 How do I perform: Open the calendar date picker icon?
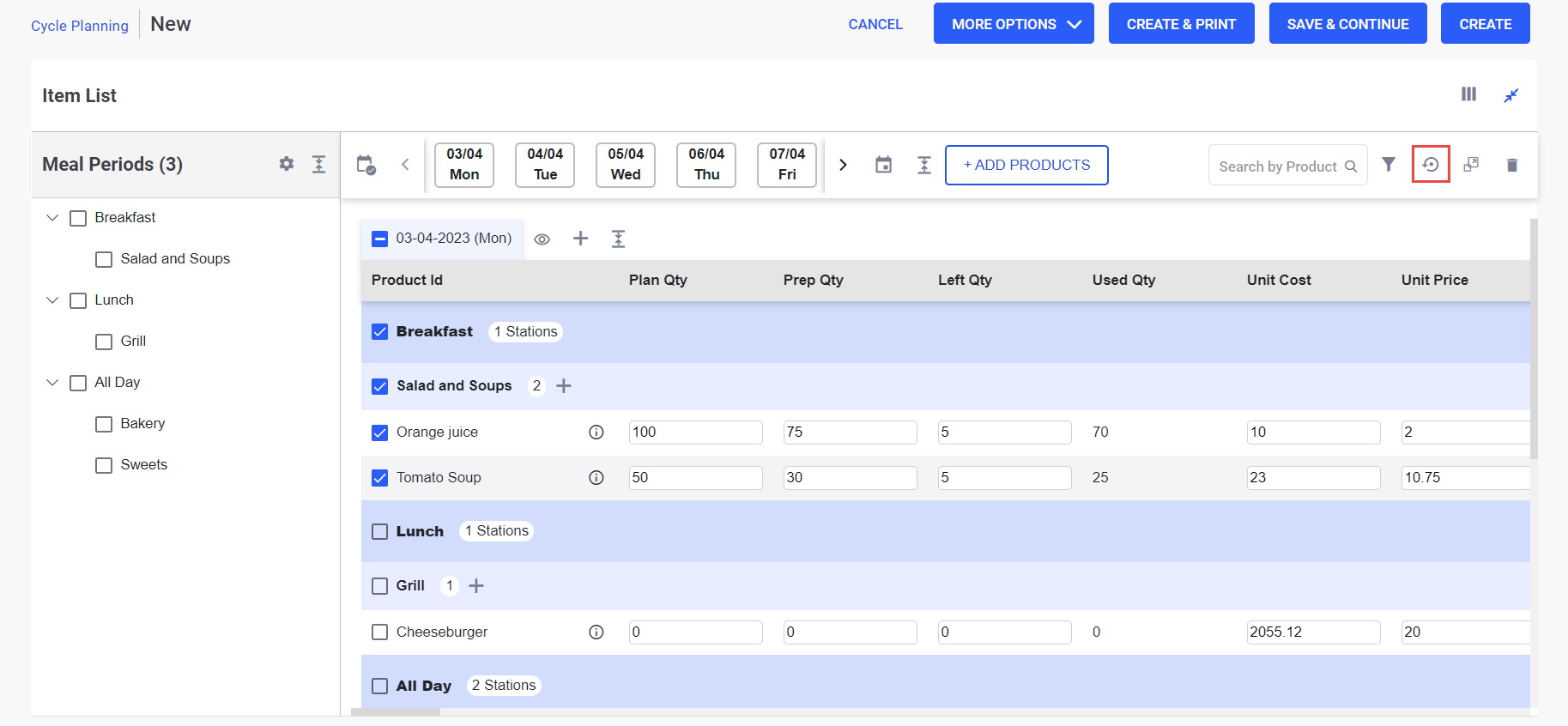pyautogui.click(x=883, y=165)
